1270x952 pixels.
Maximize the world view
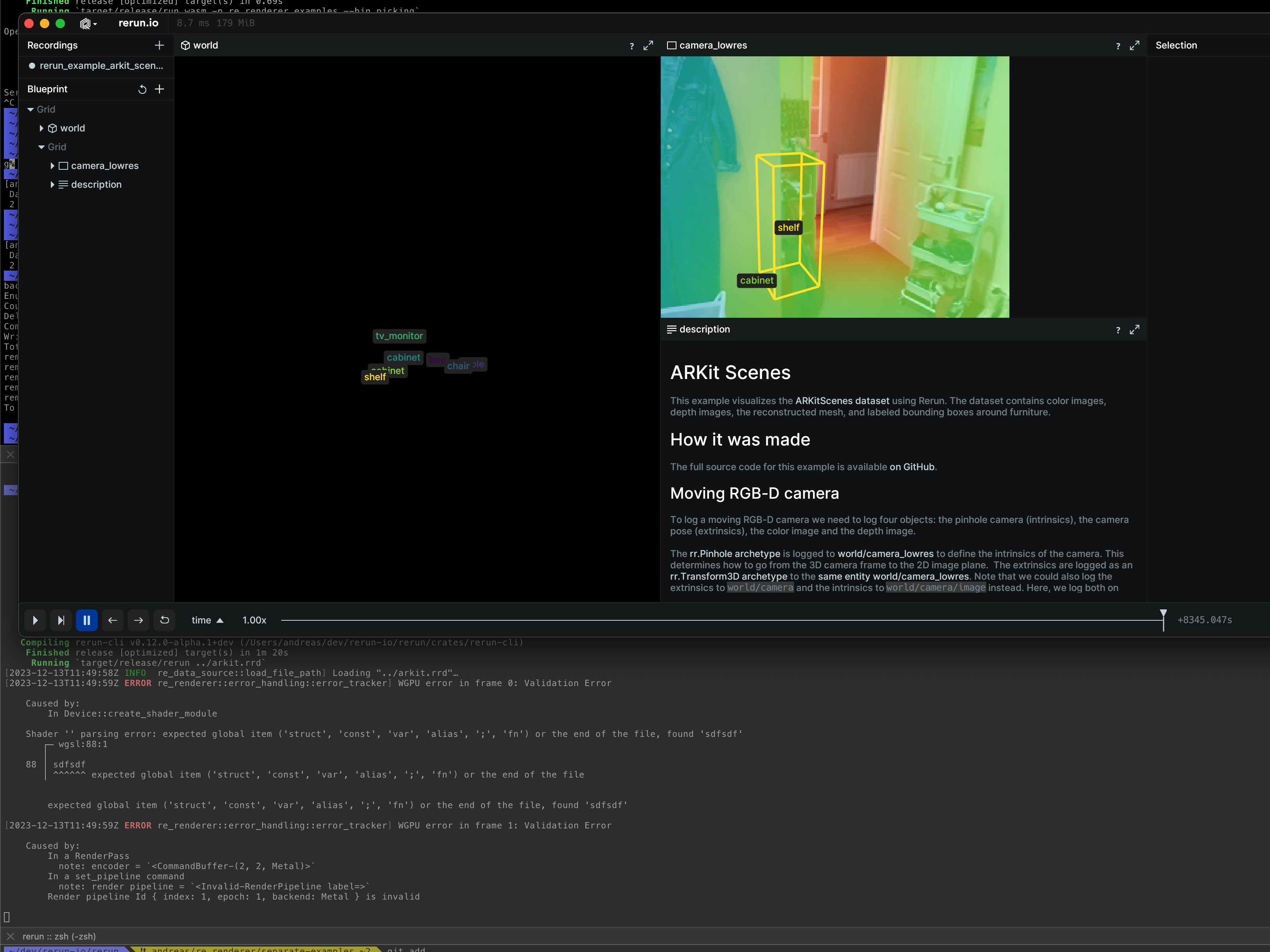click(x=648, y=45)
